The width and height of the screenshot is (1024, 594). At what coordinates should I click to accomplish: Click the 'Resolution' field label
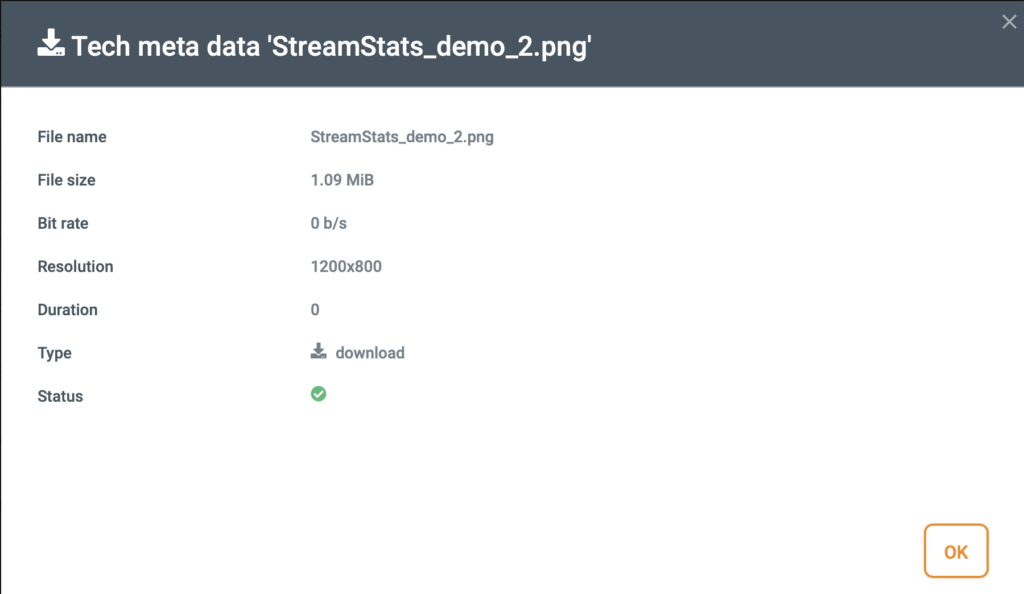coord(75,267)
